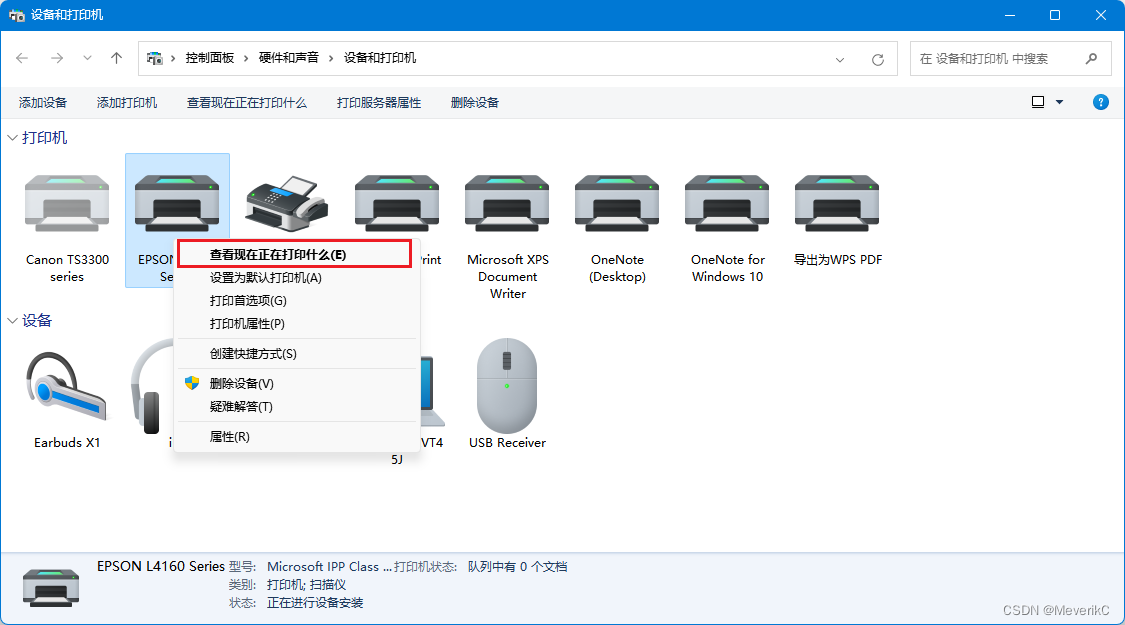Select the Canon TS3300 series printer icon

pyautogui.click(x=67, y=204)
